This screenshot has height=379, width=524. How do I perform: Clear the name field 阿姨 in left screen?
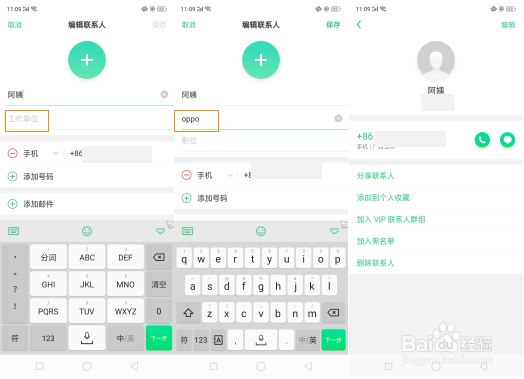(164, 95)
